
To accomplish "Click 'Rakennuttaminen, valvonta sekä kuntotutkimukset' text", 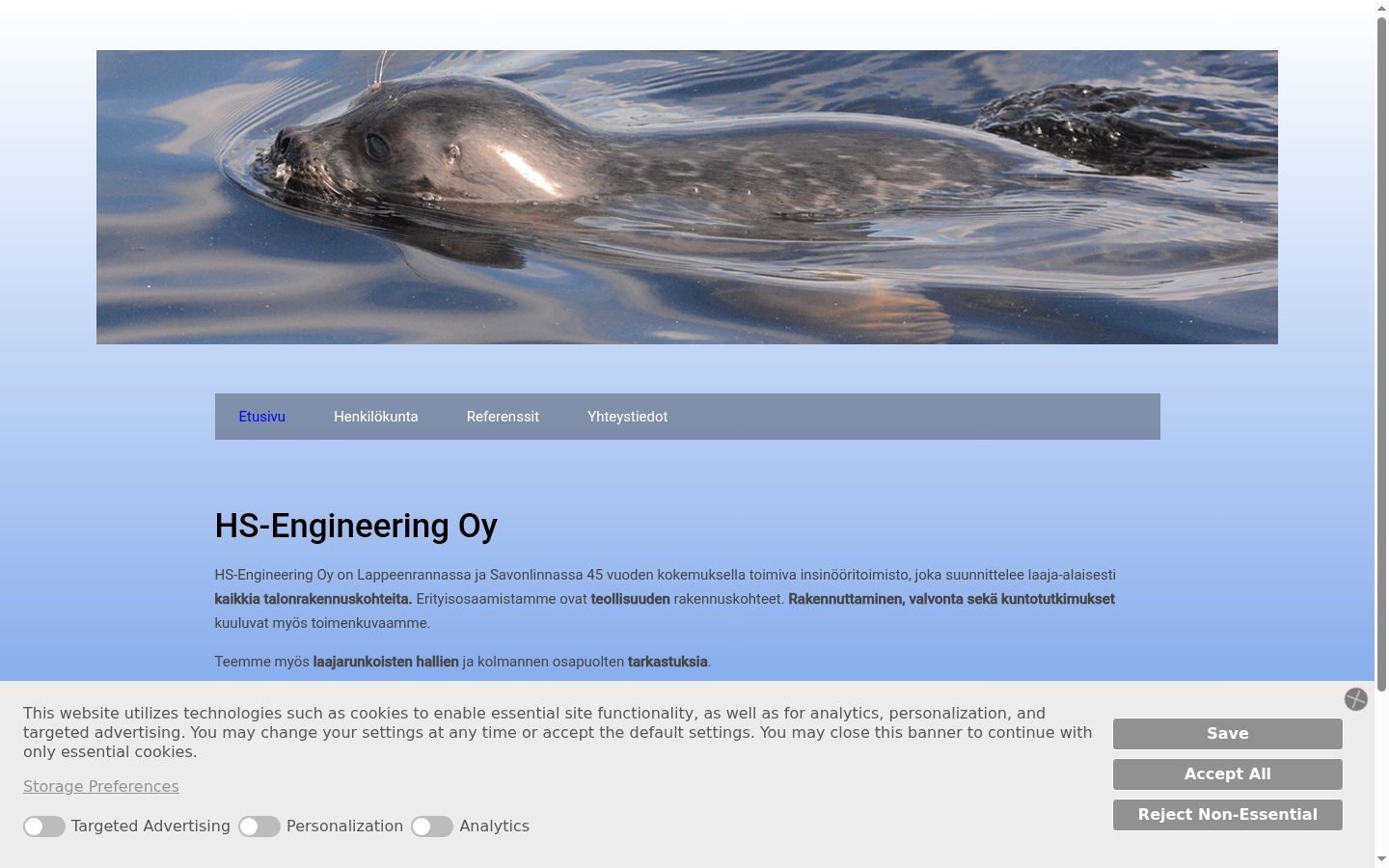I will (x=951, y=599).
